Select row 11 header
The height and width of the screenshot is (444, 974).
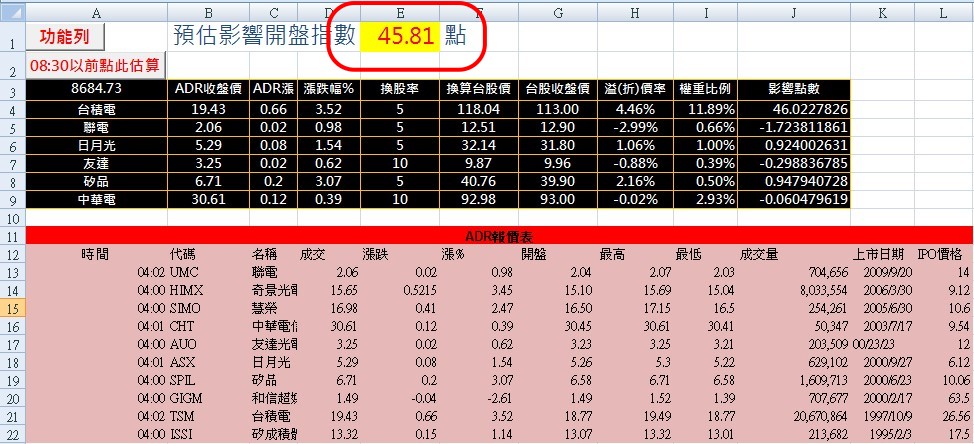tap(13, 237)
